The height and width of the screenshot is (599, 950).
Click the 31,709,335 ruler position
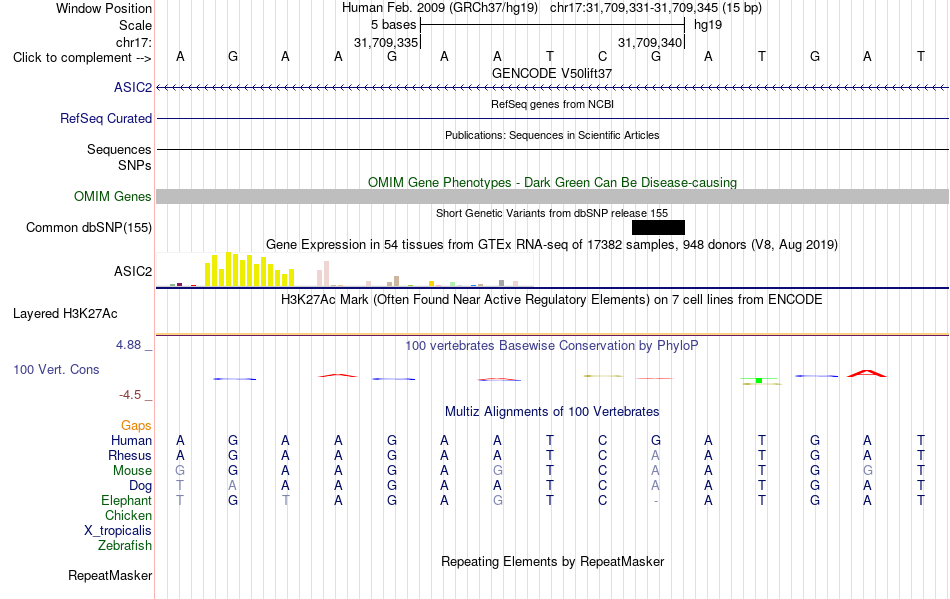click(x=386, y=42)
